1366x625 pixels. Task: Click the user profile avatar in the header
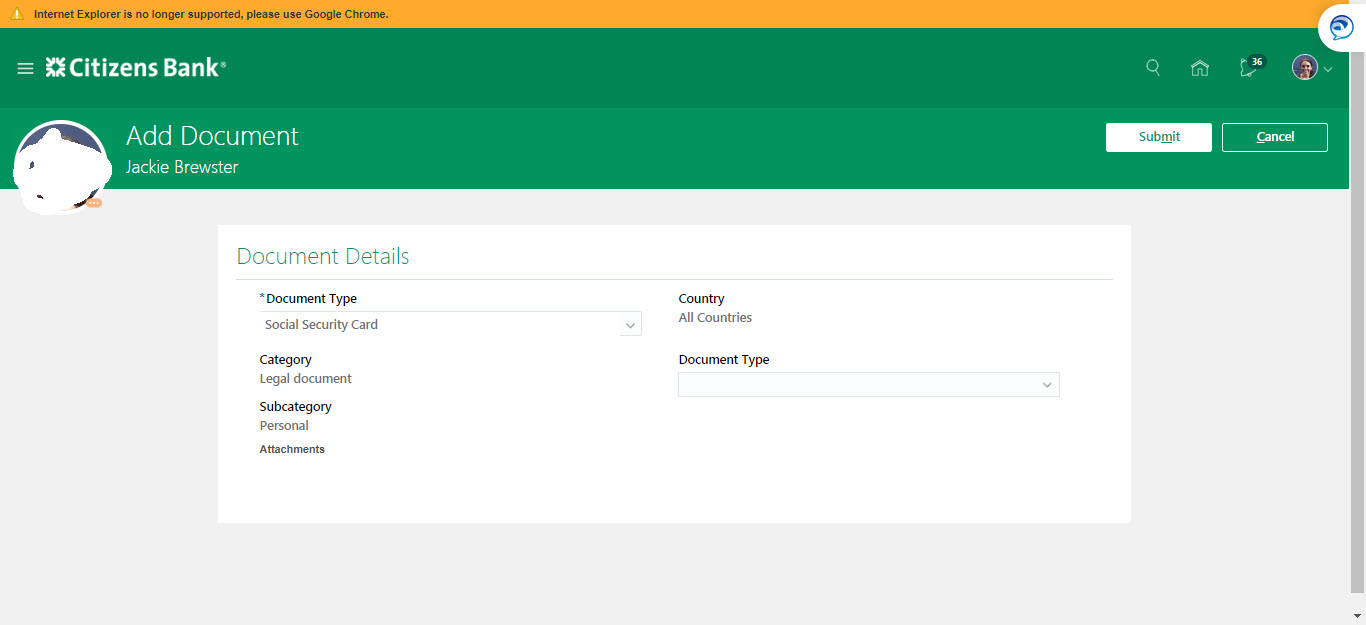coord(1305,67)
